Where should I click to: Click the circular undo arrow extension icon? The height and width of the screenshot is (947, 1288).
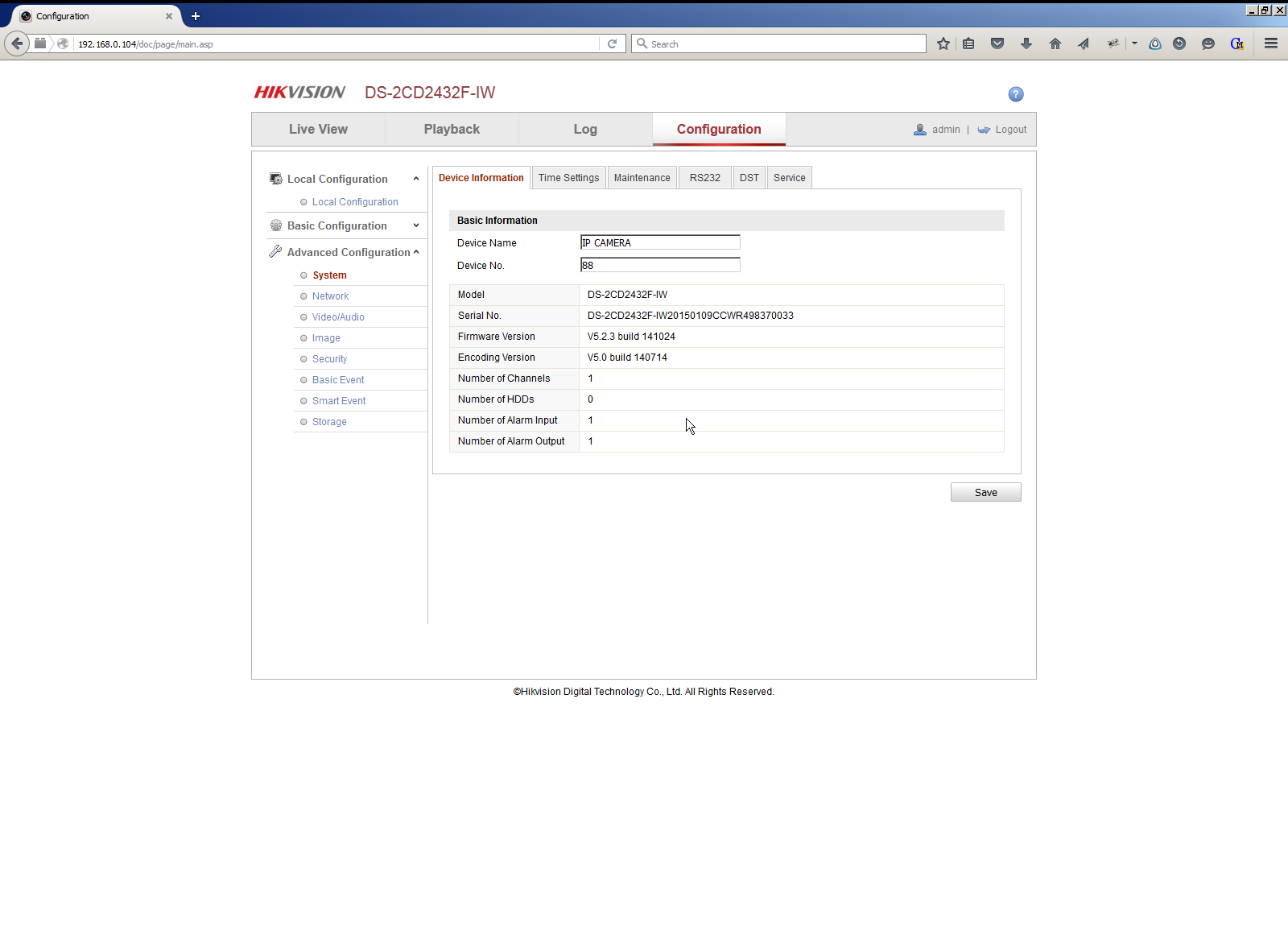[x=1179, y=43]
